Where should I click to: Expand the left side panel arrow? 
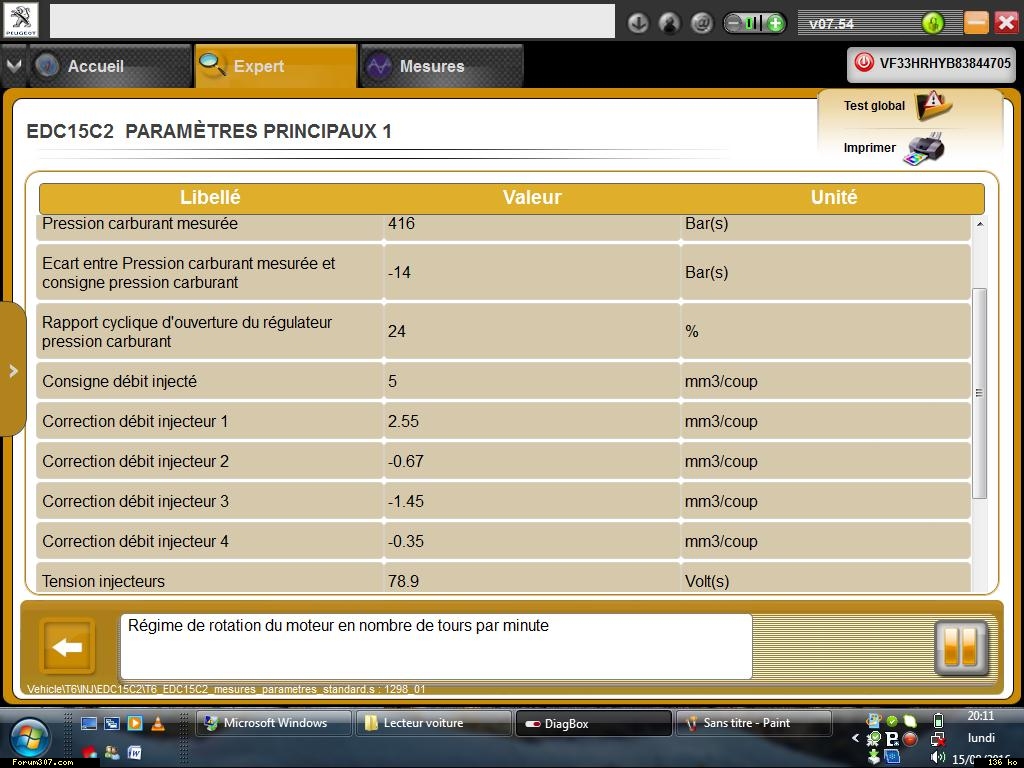[x=13, y=371]
